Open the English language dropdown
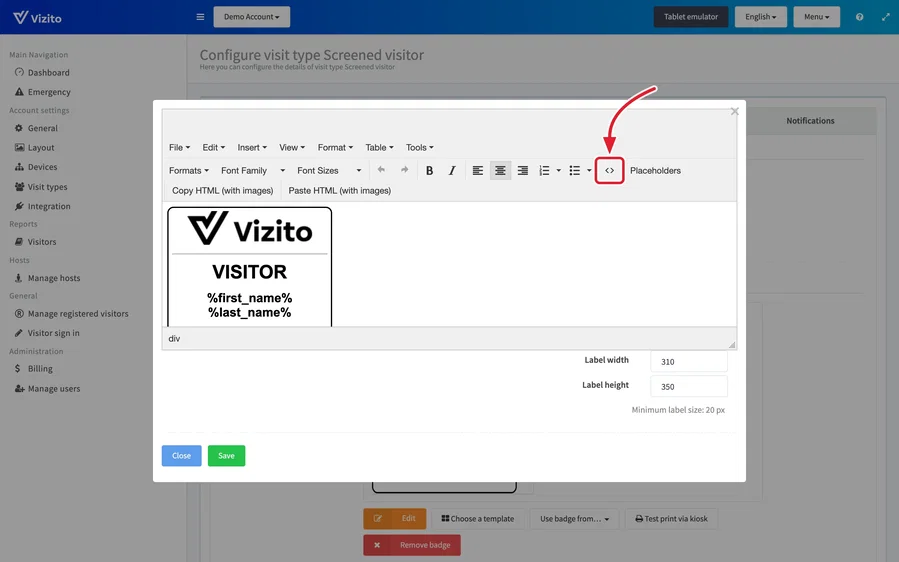Viewport: 899px width, 562px height. [760, 17]
